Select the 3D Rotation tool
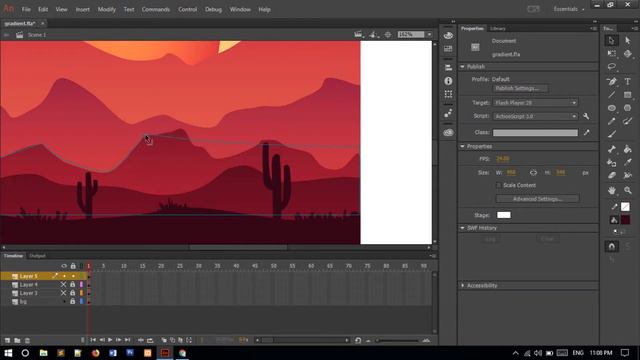Screen dimensions: 640x360 [628, 53]
